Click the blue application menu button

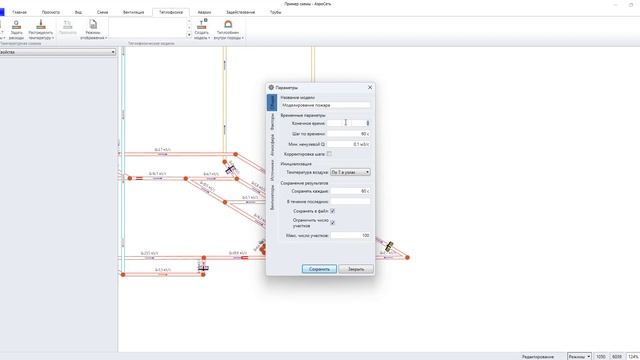coord(2,12)
